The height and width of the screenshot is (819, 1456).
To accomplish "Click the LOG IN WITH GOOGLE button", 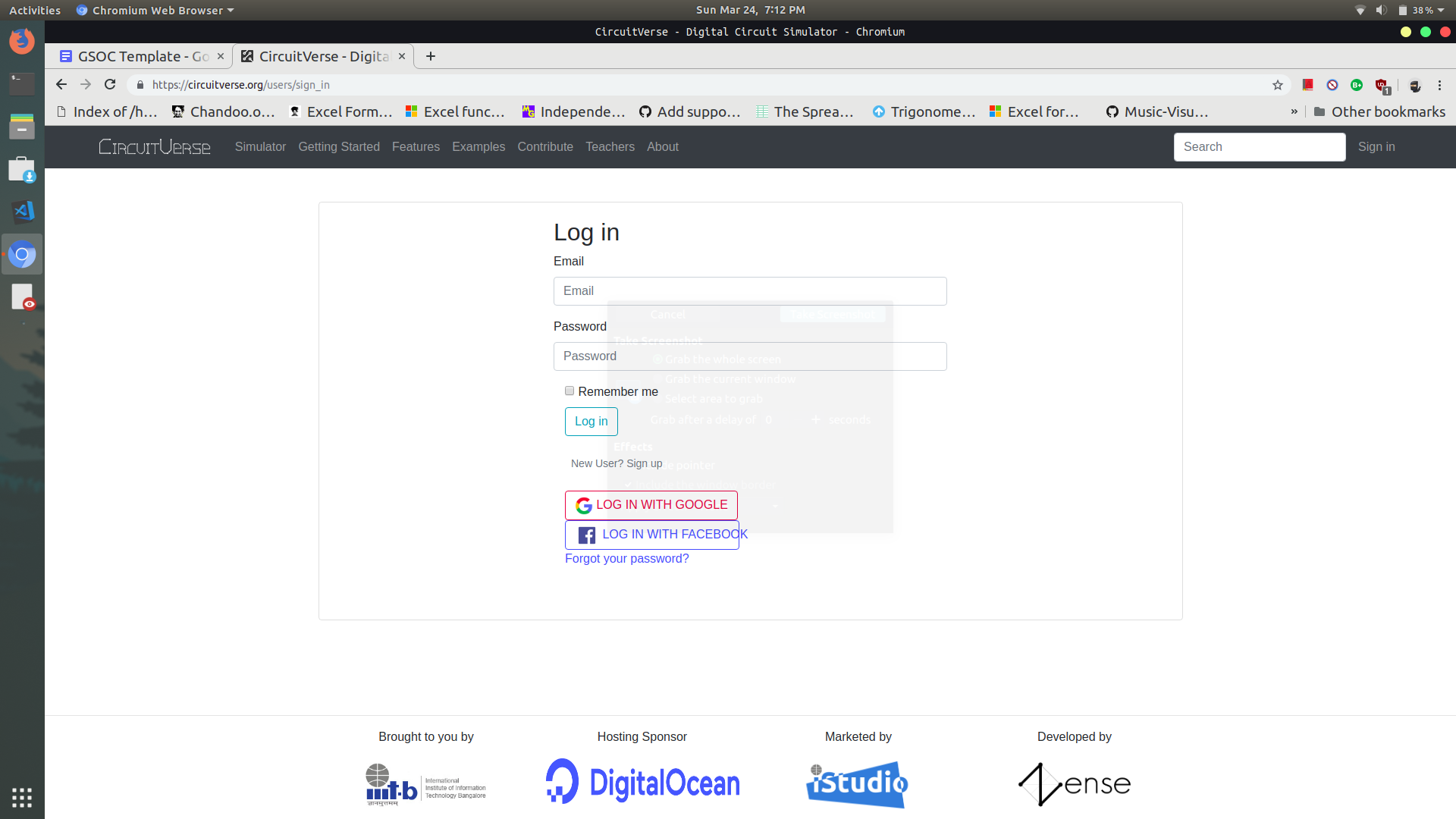I will coord(651,504).
